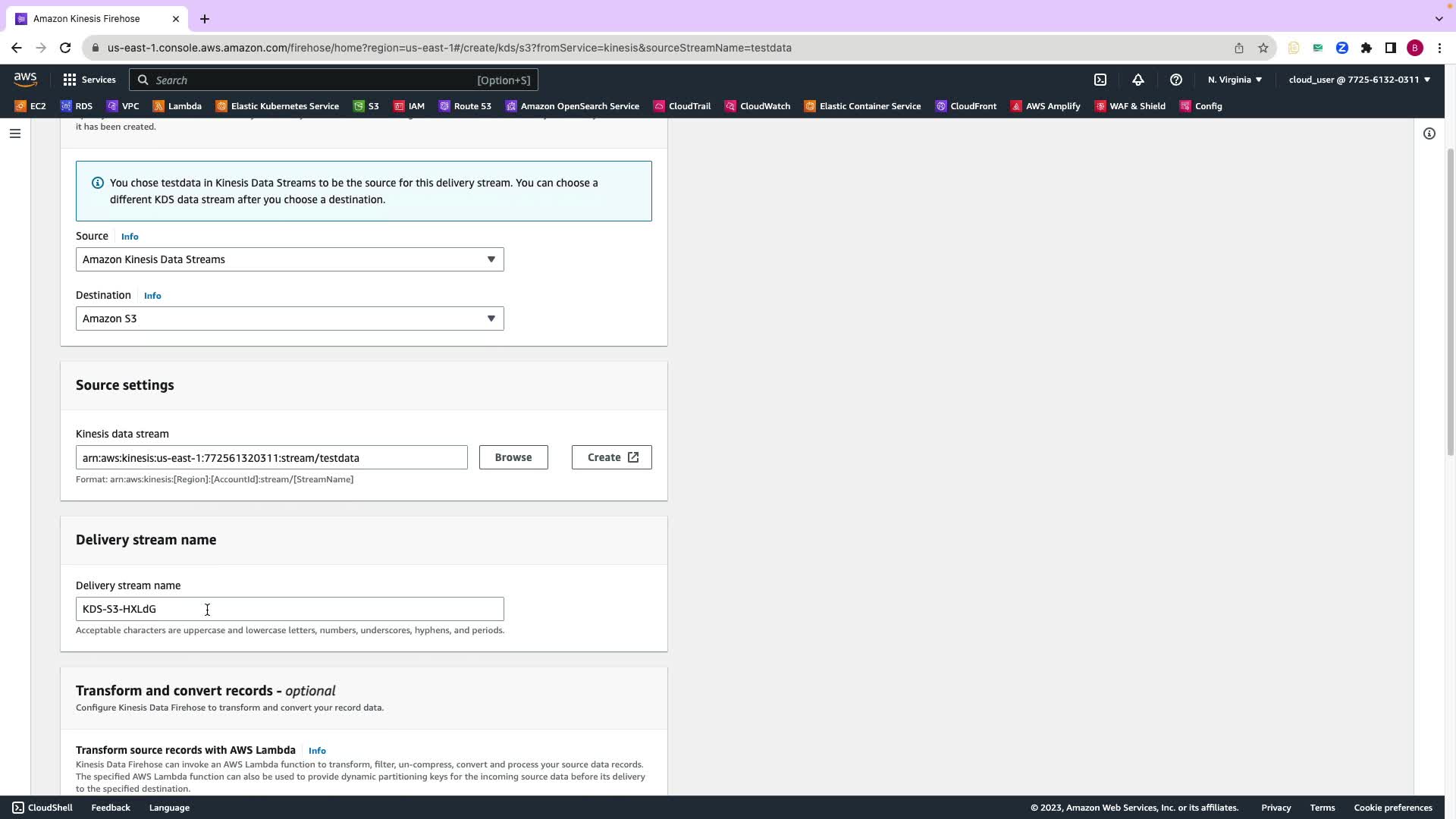The width and height of the screenshot is (1456, 819).
Task: Open EC2 bookmark shortcut
Action: 30,106
